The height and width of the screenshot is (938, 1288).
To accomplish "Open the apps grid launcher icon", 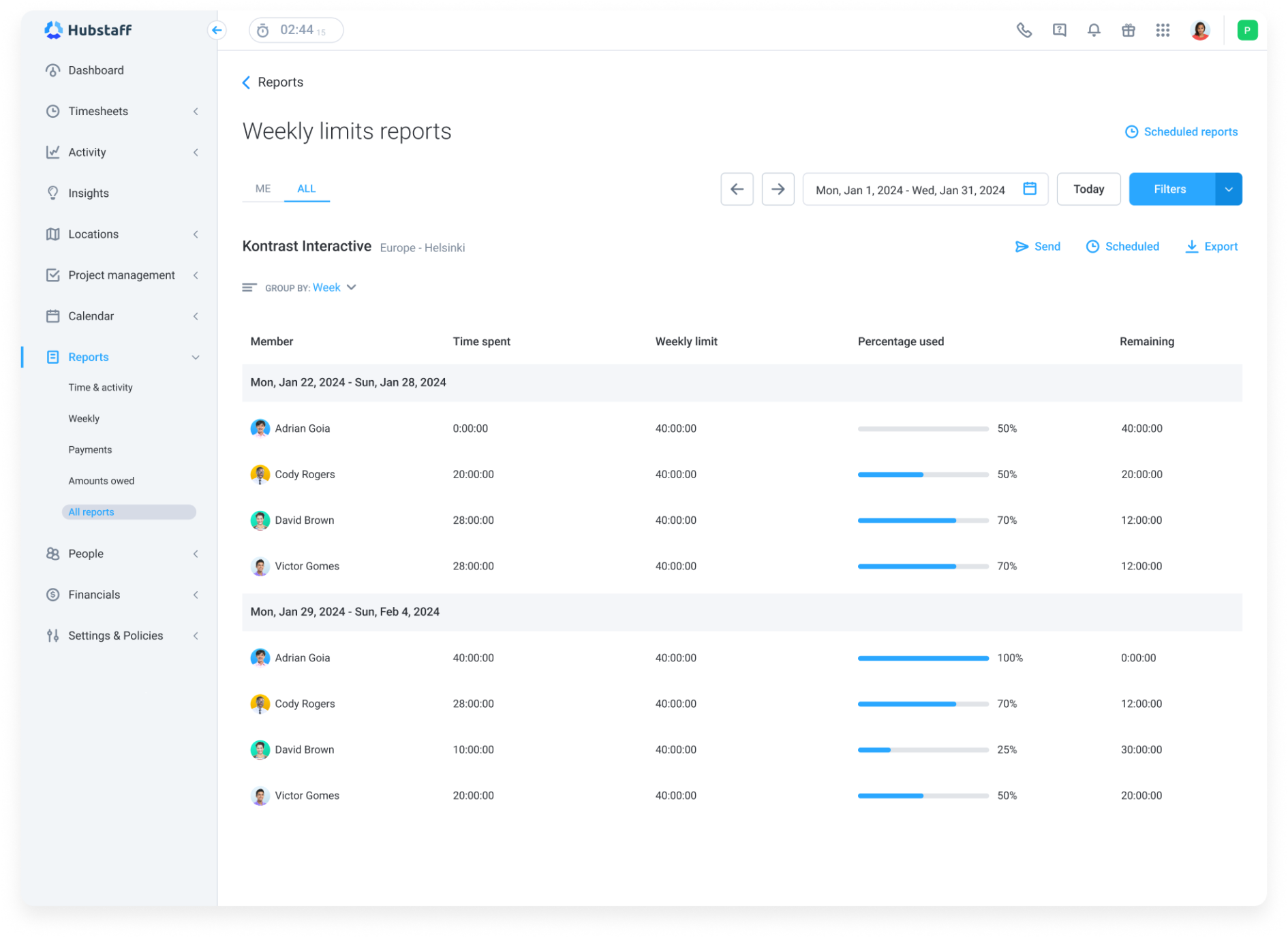I will pos(1163,30).
